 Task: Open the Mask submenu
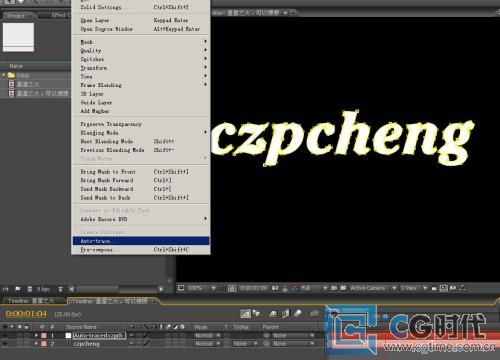(141, 42)
